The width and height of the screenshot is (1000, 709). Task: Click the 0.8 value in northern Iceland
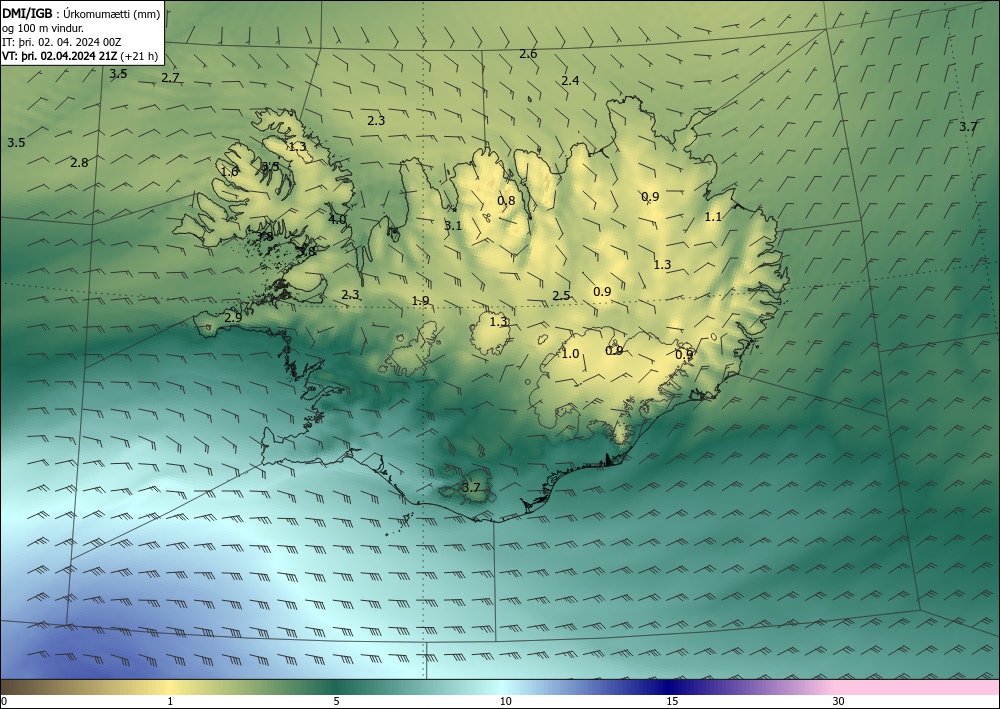(506, 201)
